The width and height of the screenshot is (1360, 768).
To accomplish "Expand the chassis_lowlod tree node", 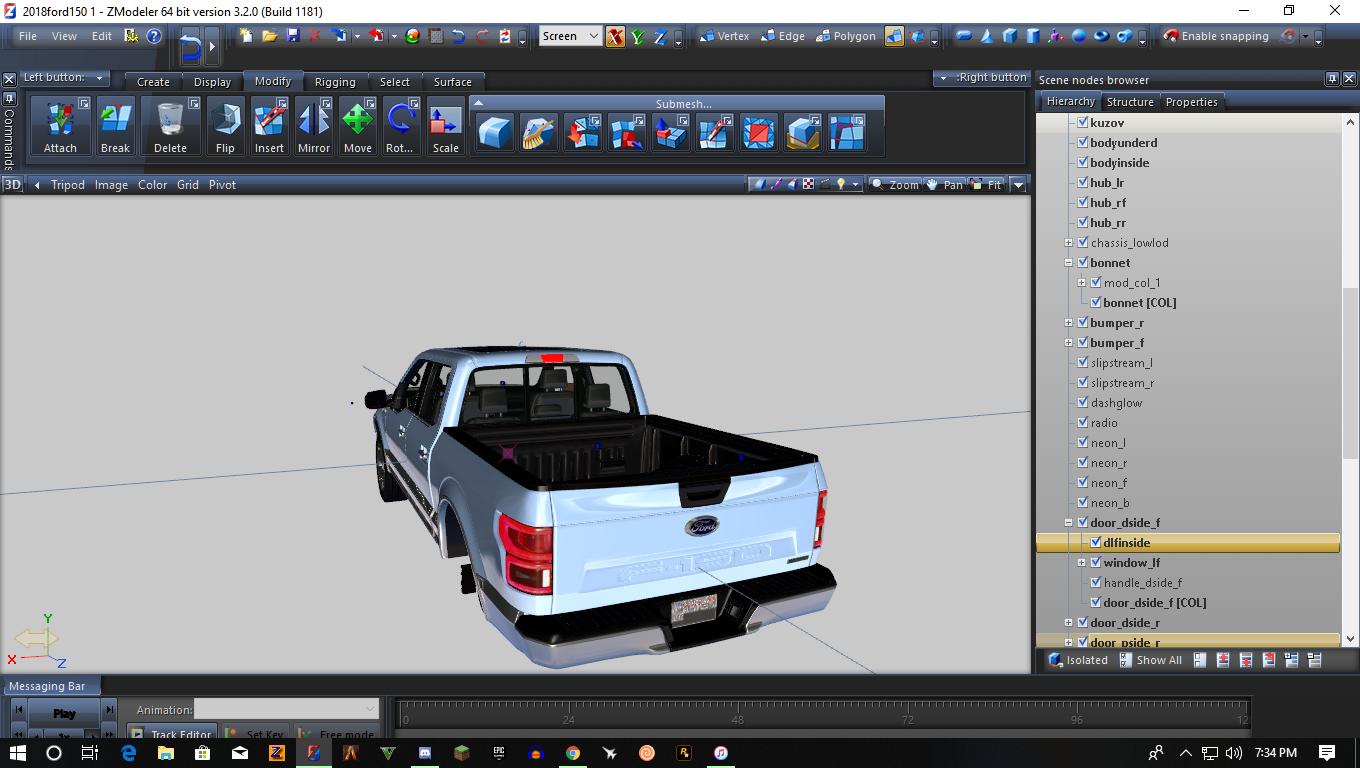I will coord(1069,243).
